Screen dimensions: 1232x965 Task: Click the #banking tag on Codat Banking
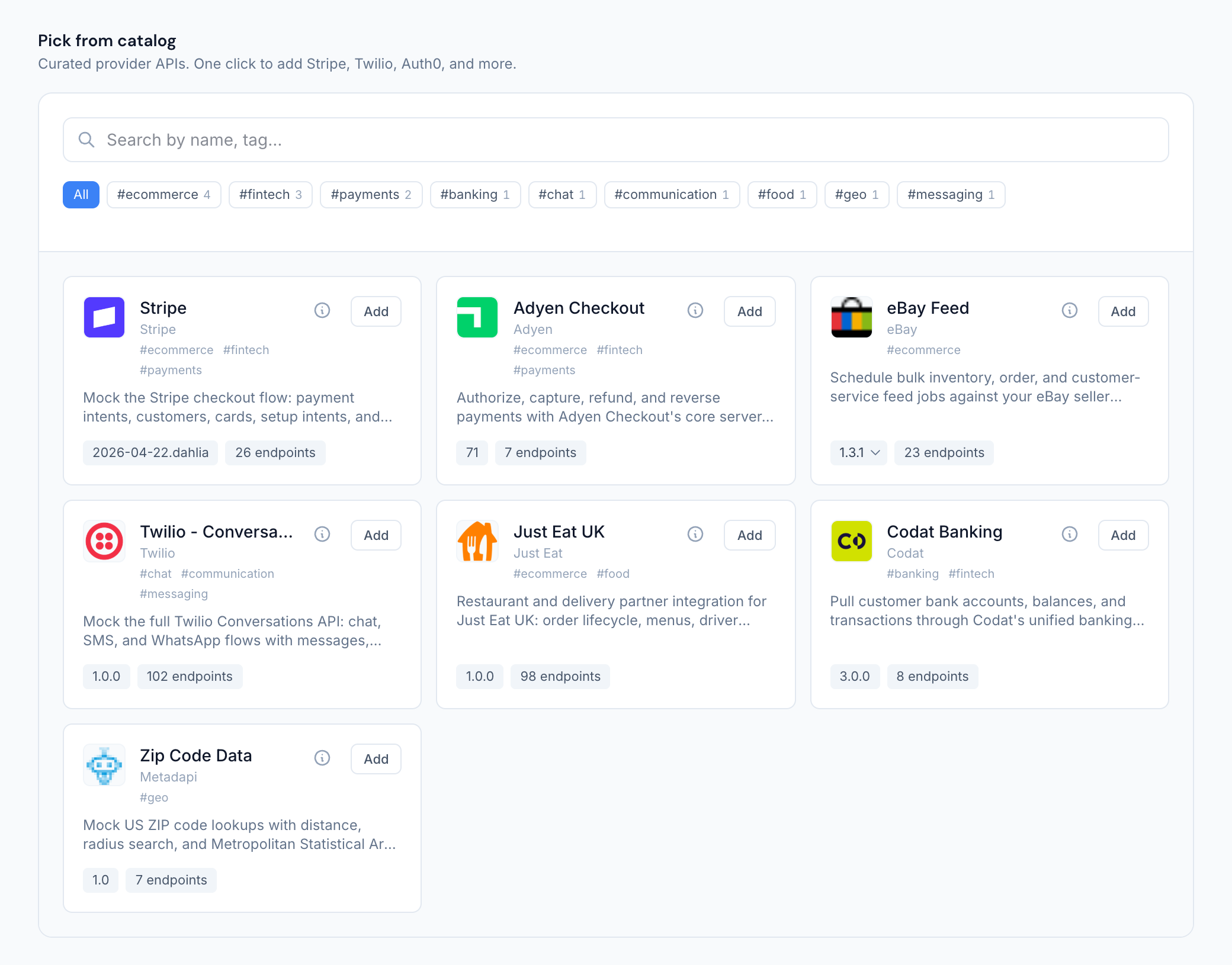point(913,574)
